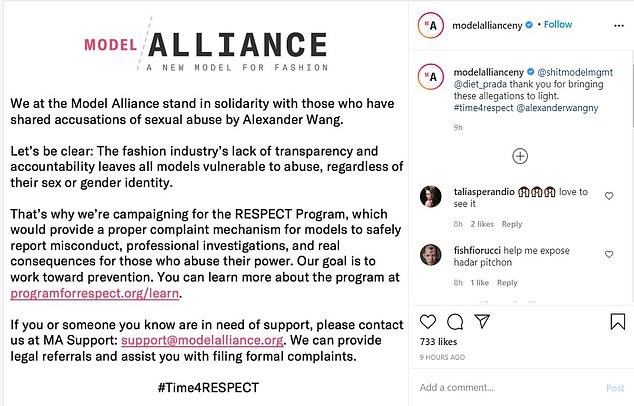Share the post with the paper plane icon
This screenshot has height=406, width=634.
[483, 323]
